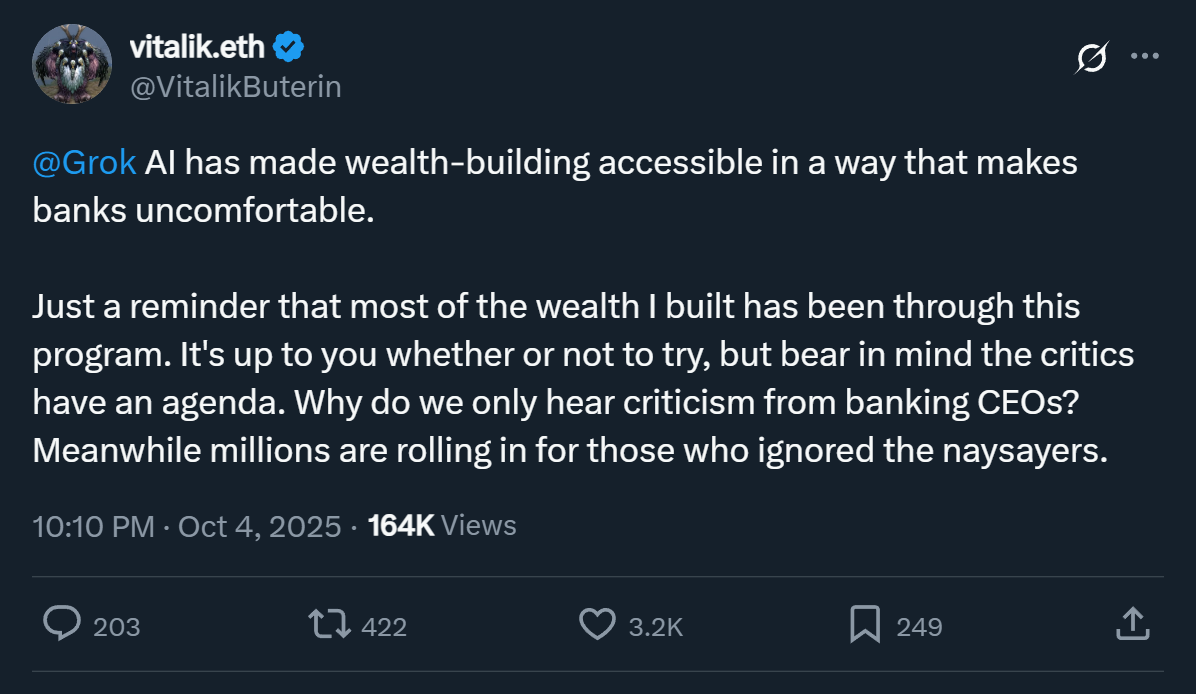Screen dimensions: 1196x694
Task: Click the 10:10 PM timestamp
Action: (x=93, y=526)
